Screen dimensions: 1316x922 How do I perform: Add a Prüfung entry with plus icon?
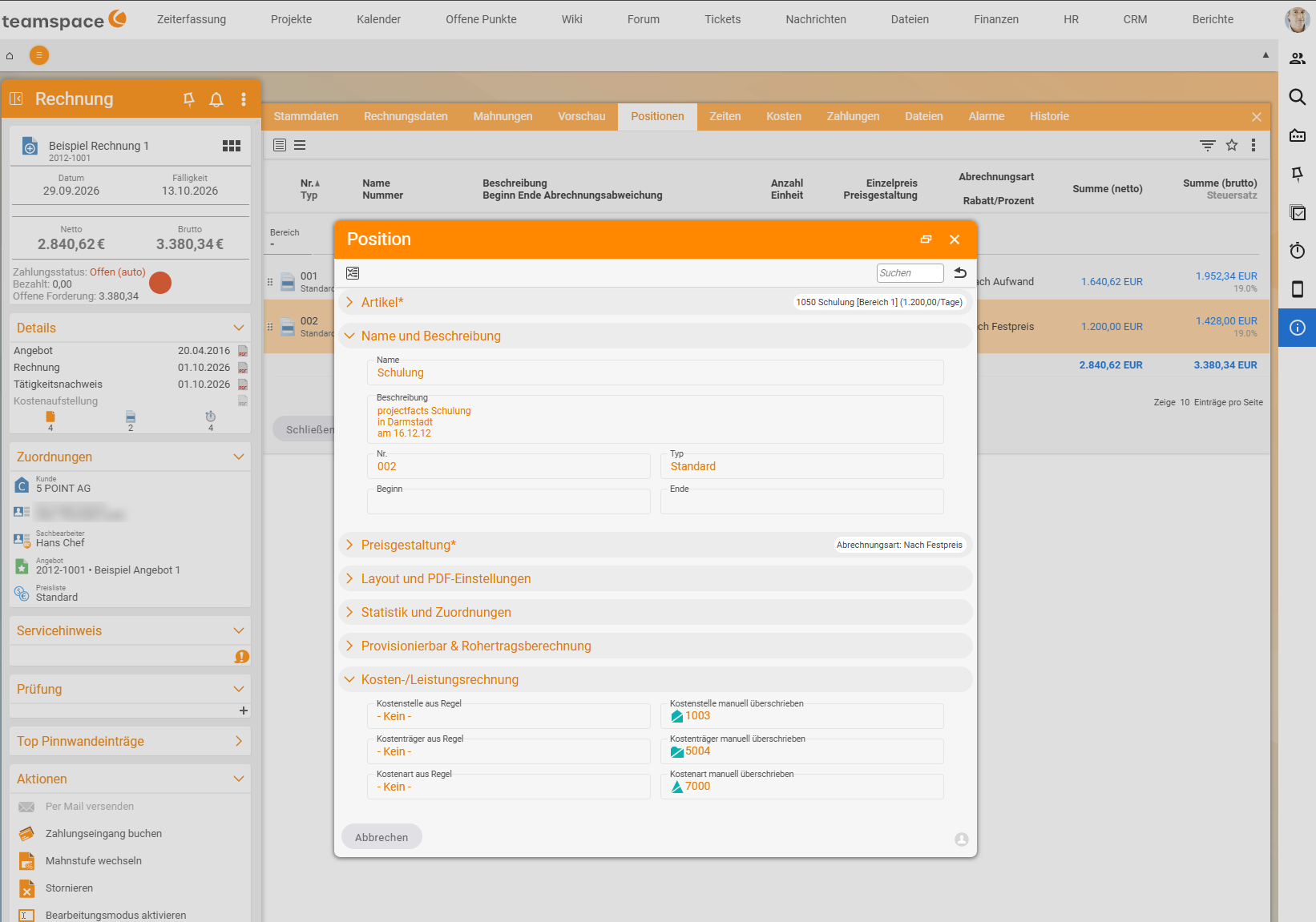[244, 711]
